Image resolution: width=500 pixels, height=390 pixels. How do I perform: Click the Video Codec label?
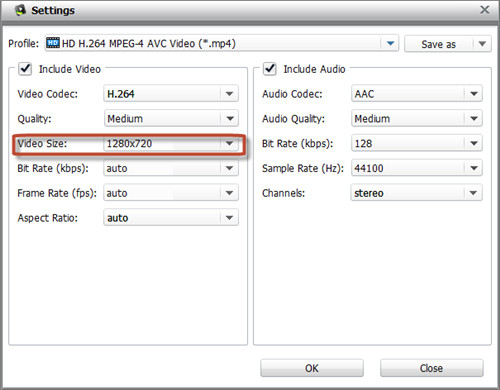point(47,94)
